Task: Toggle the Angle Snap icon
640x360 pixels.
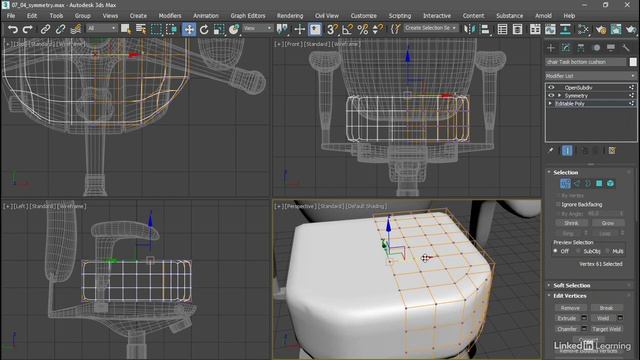Action: [x=347, y=29]
